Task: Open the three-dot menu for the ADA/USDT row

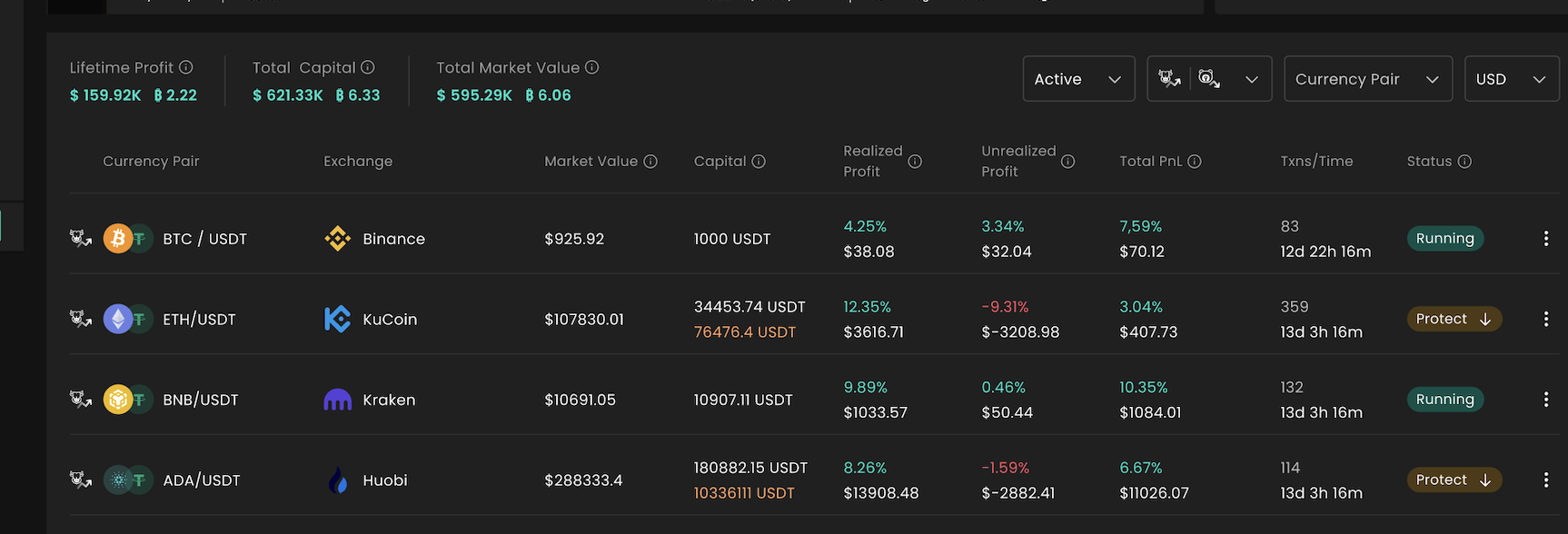Action: [x=1546, y=480]
